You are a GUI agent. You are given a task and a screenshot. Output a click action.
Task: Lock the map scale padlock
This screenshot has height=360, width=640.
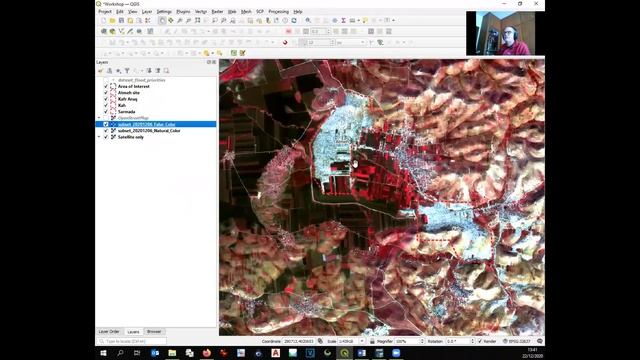372,341
